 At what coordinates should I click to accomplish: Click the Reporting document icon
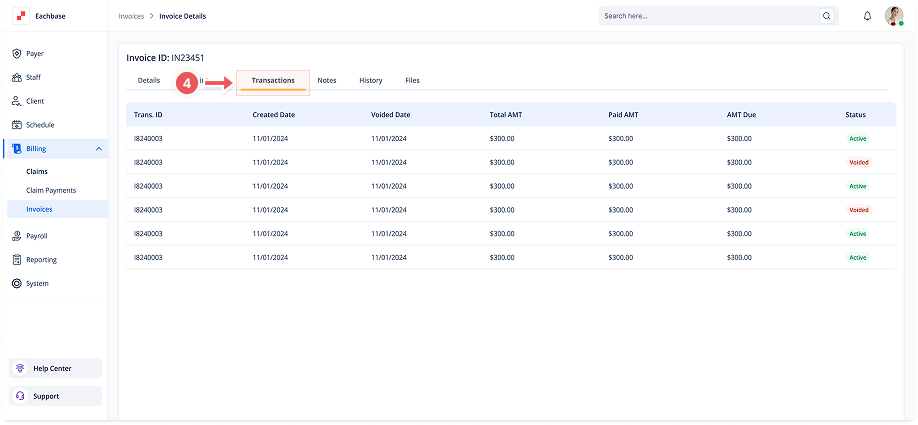pos(17,260)
